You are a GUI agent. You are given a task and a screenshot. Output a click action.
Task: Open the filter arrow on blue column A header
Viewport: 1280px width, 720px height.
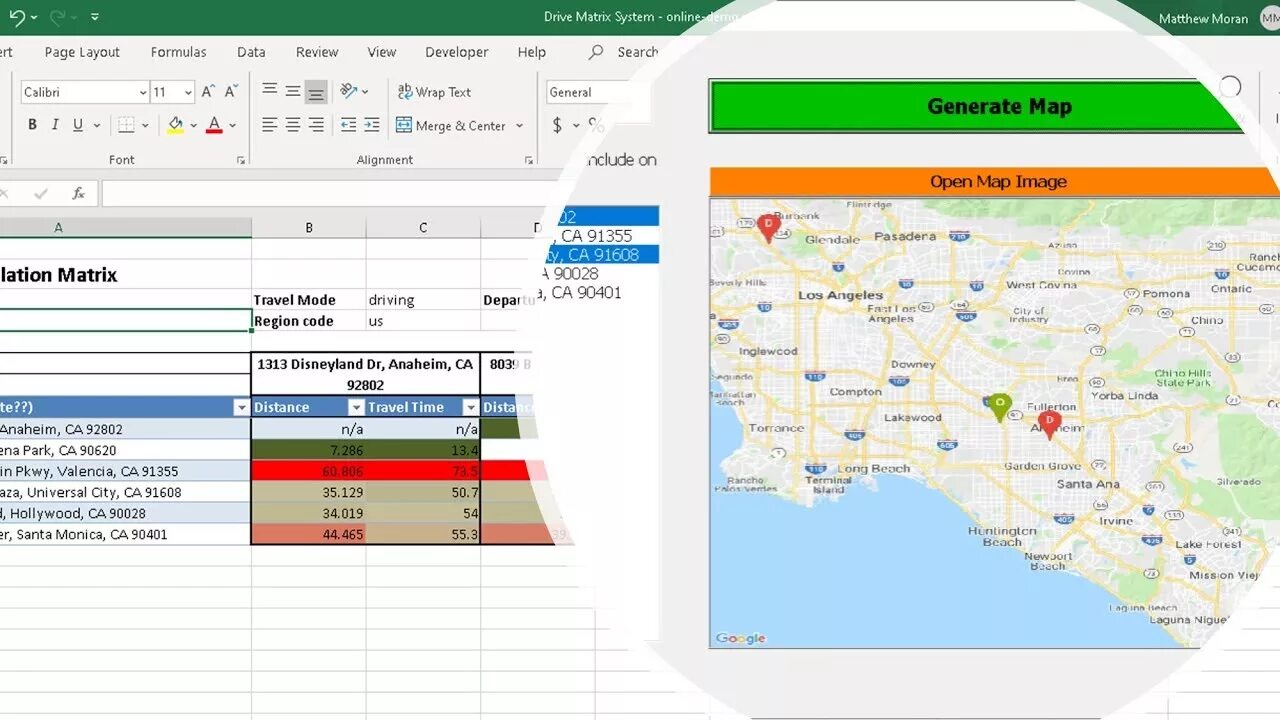pos(240,408)
